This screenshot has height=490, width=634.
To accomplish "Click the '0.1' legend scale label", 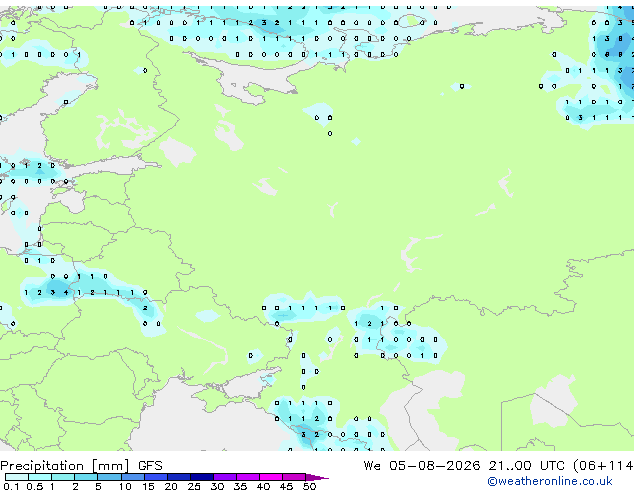I will [x=11, y=486].
